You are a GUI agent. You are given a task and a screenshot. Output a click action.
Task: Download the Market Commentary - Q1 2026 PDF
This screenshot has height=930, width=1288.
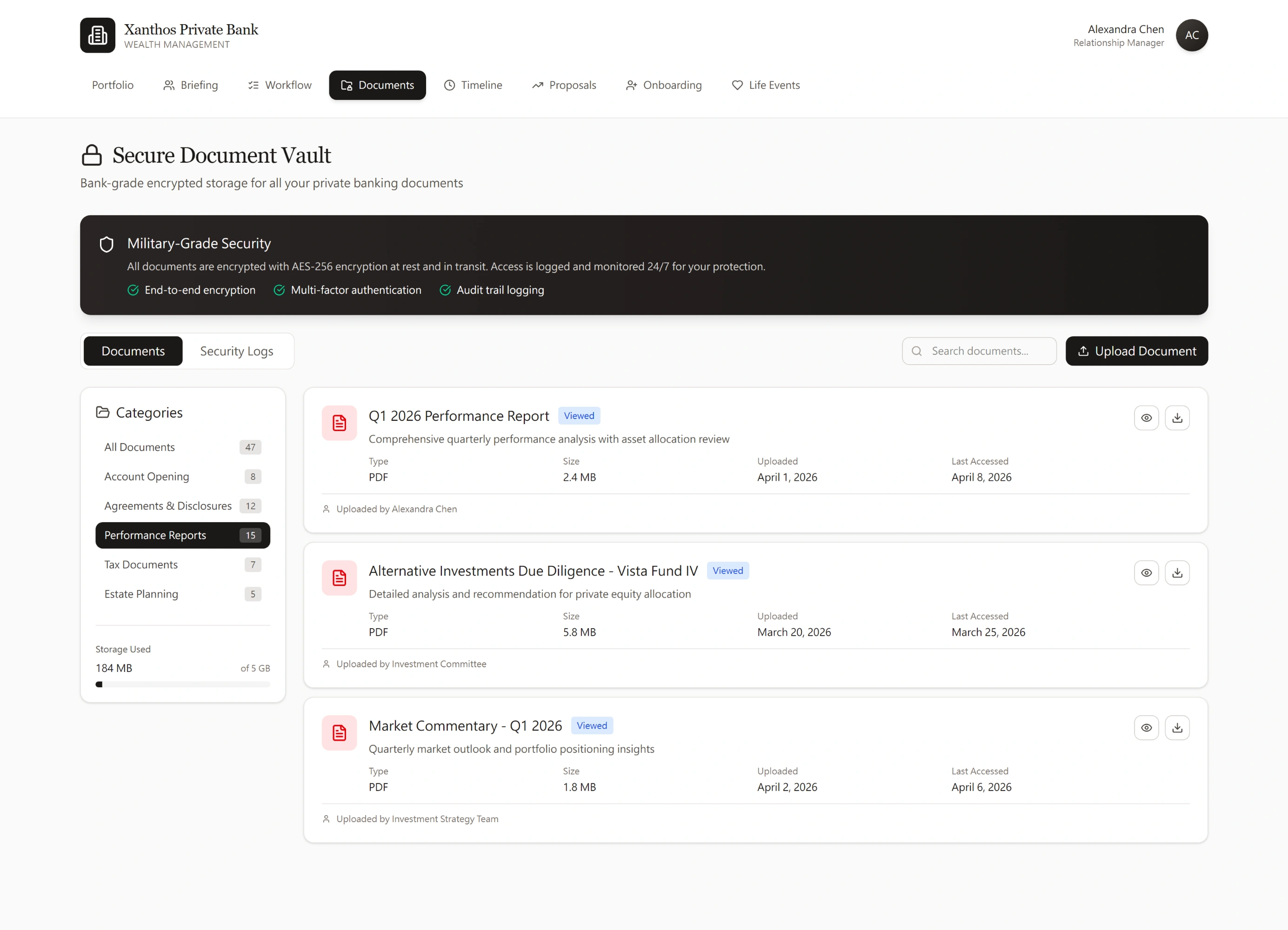click(x=1177, y=727)
